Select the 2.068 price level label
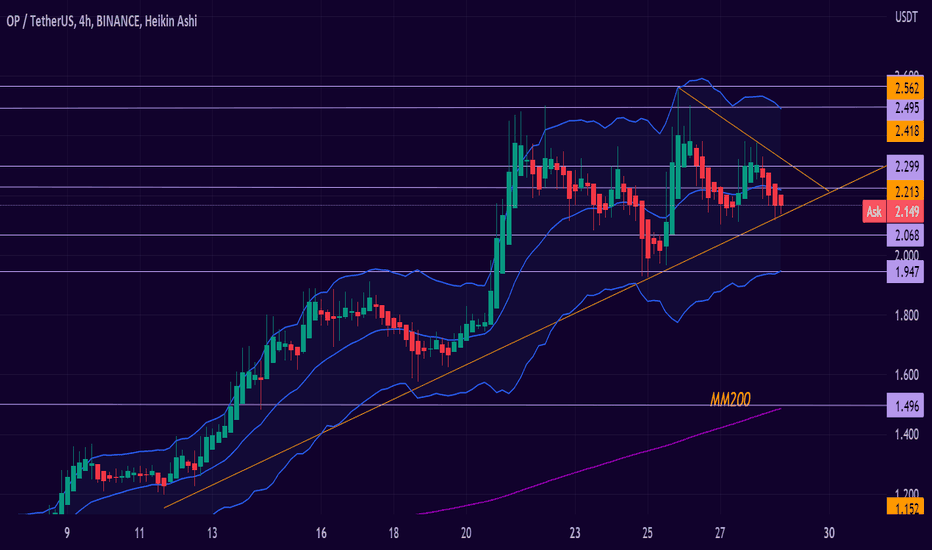932x550 pixels. click(x=905, y=235)
